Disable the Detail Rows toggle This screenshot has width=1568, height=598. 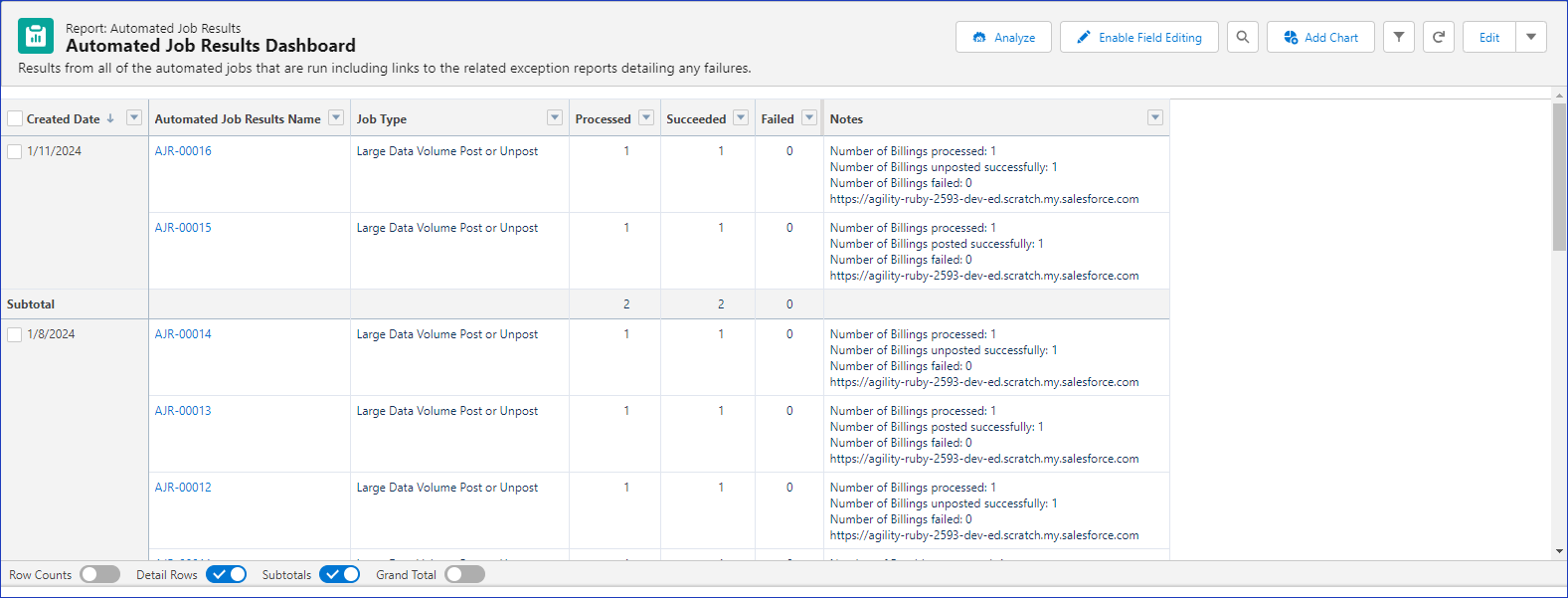coord(226,574)
